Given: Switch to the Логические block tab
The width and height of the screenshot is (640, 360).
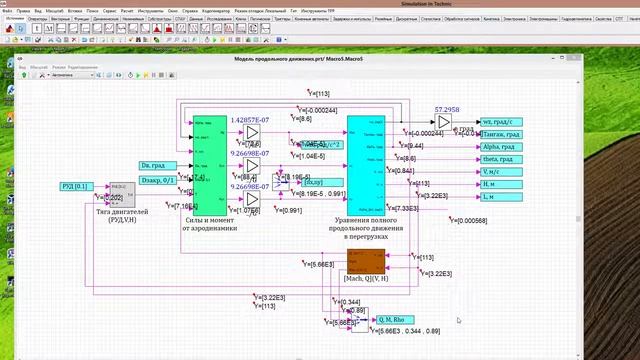Looking at the screenshot, I should [260, 19].
